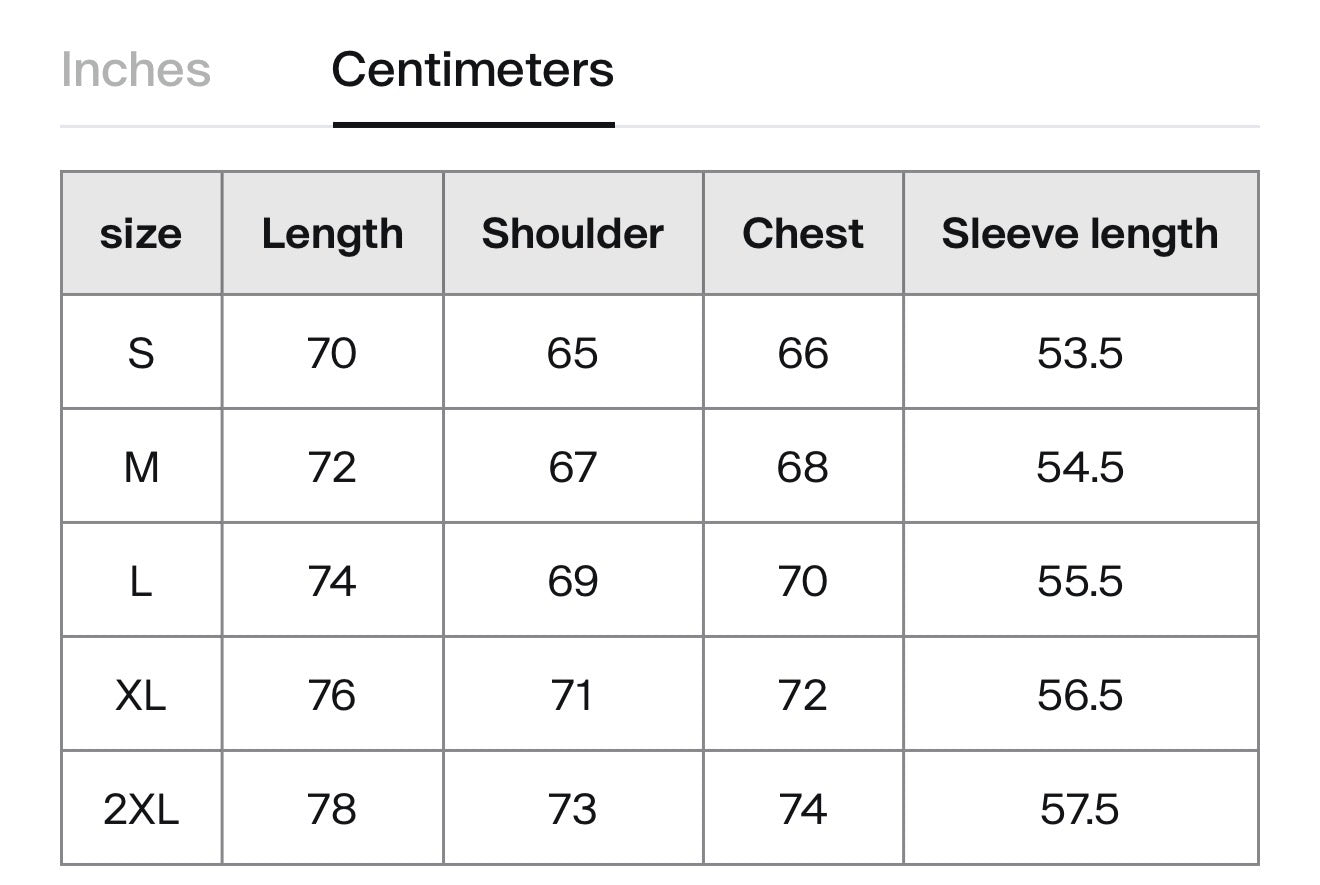Select the M size row label
The height and width of the screenshot is (885, 1320).
(141, 467)
